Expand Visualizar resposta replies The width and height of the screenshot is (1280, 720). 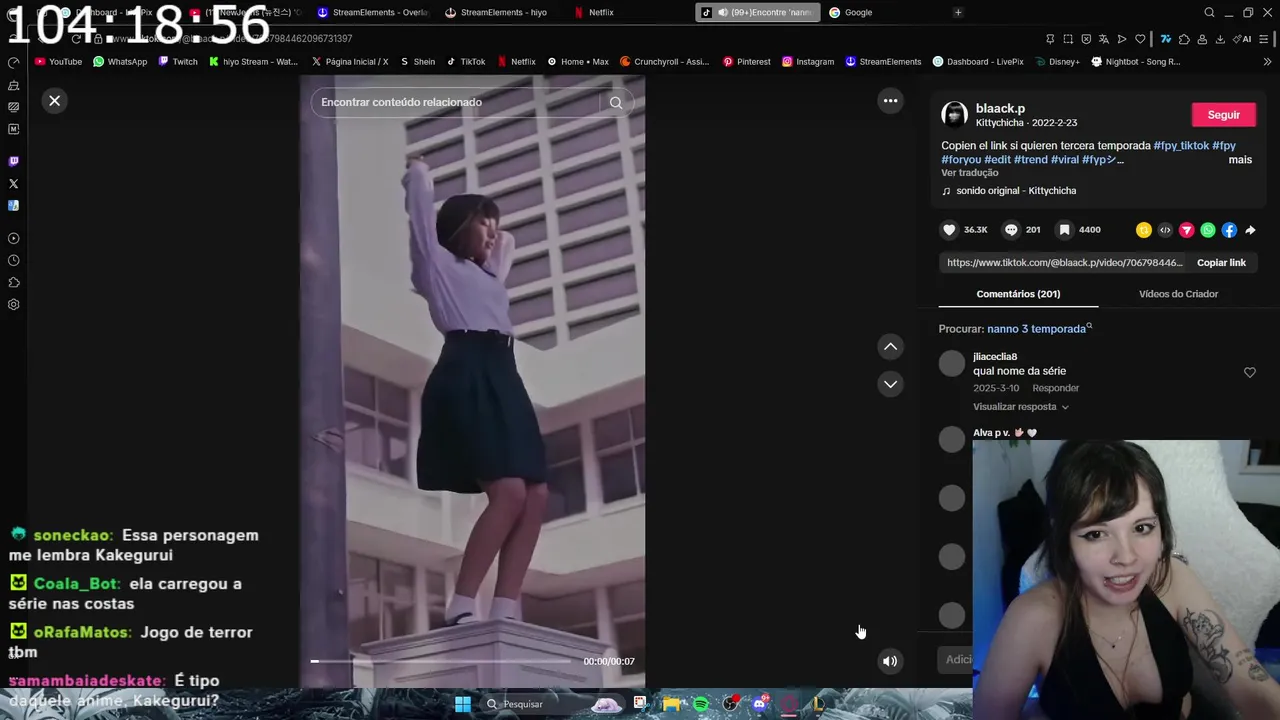1020,407
